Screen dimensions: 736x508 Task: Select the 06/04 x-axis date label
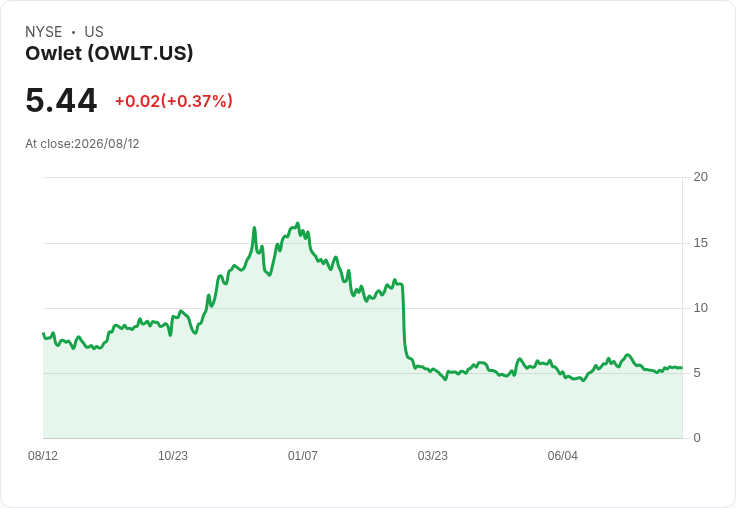coord(563,455)
